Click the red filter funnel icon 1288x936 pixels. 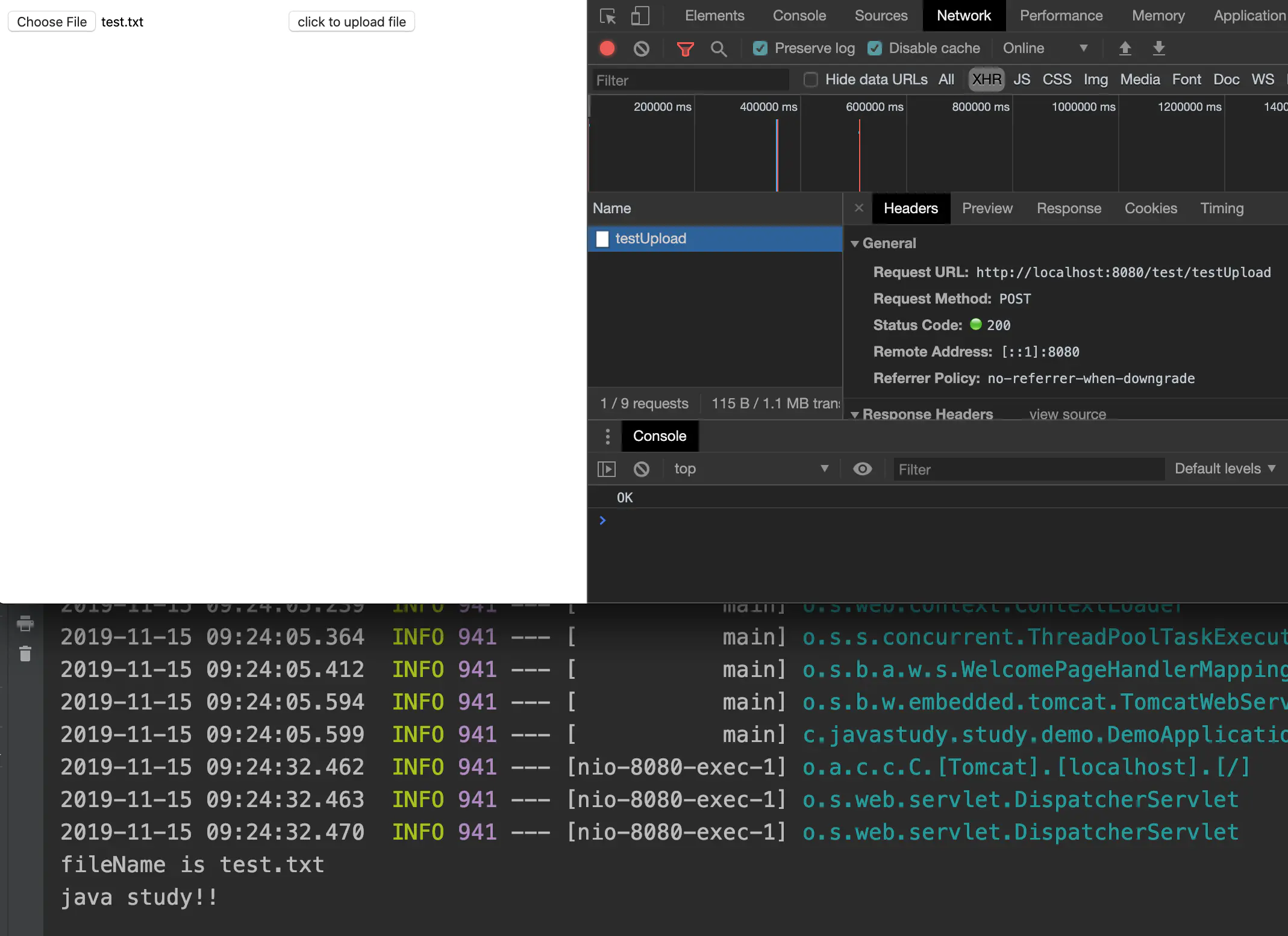[685, 48]
